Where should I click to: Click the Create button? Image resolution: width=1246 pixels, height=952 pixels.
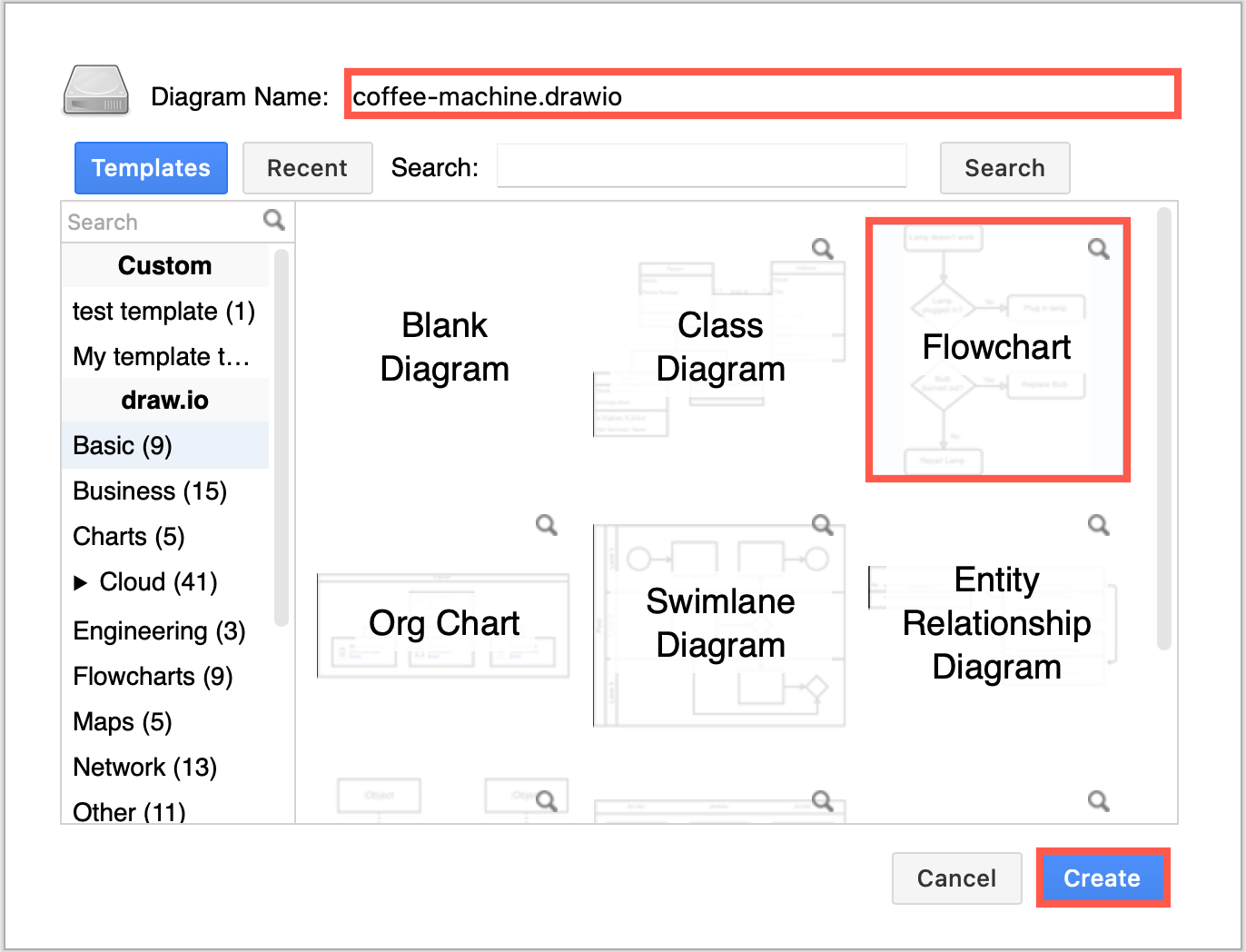point(1103,878)
